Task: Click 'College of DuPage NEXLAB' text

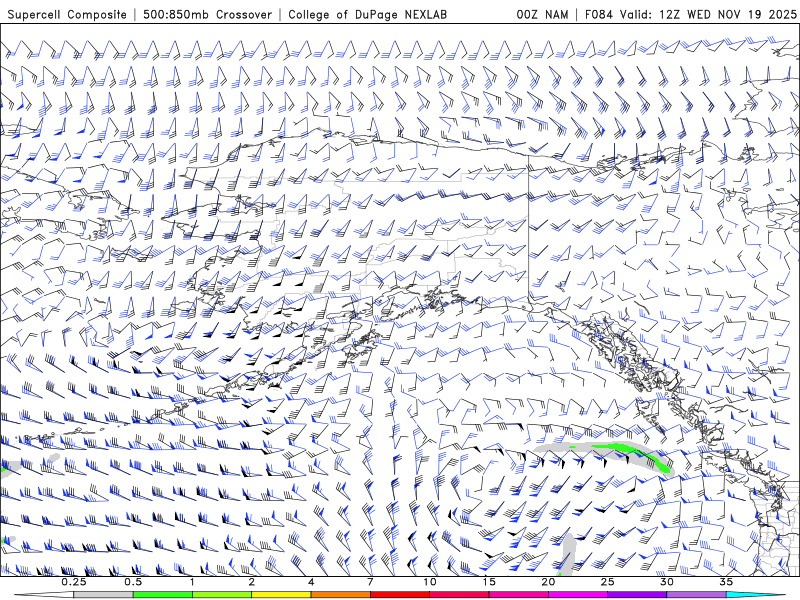Action: [x=367, y=14]
